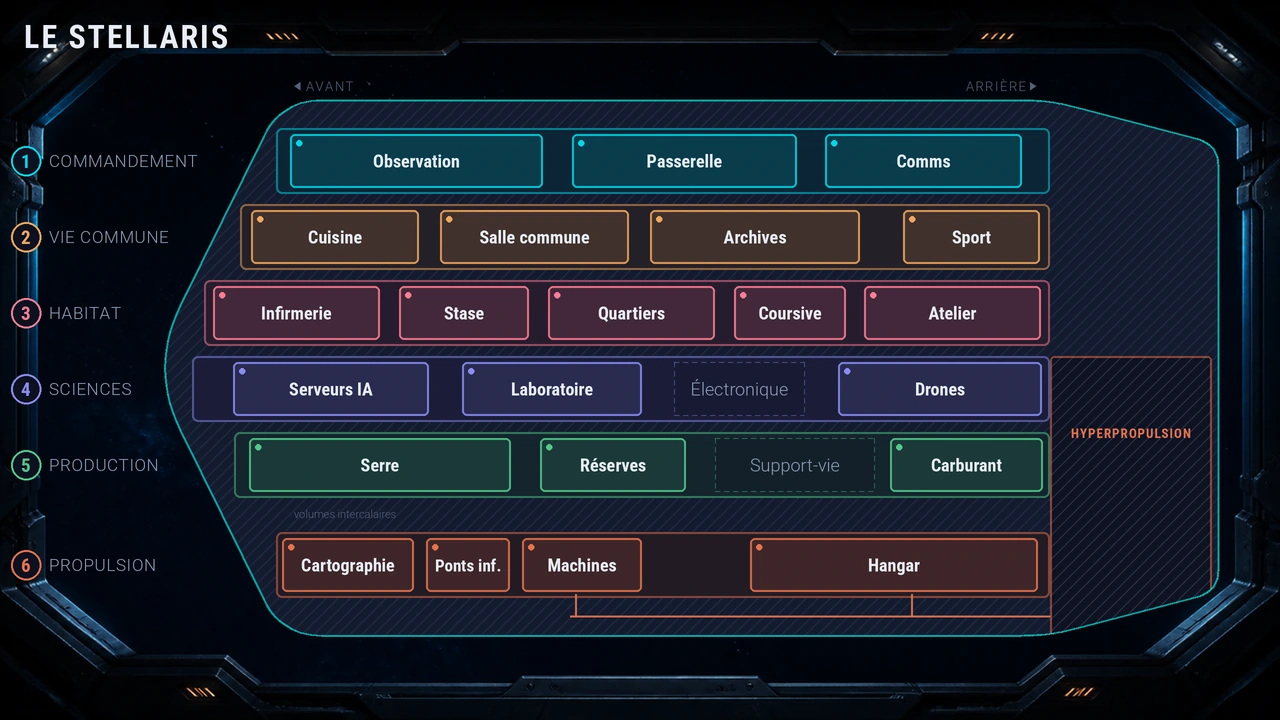
Task: Open the Réserves room
Action: (613, 465)
